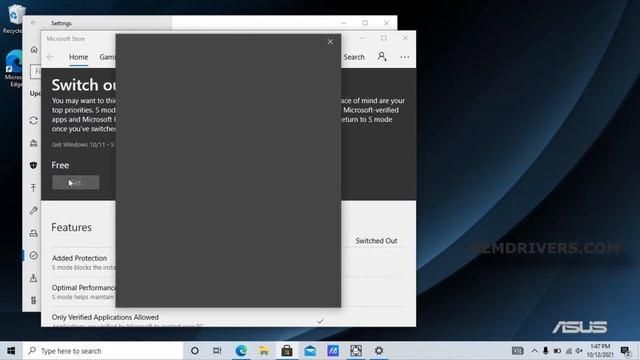Open Recovery icon in Settings sidebar
This screenshot has width=640, height=360.
click(x=33, y=233)
